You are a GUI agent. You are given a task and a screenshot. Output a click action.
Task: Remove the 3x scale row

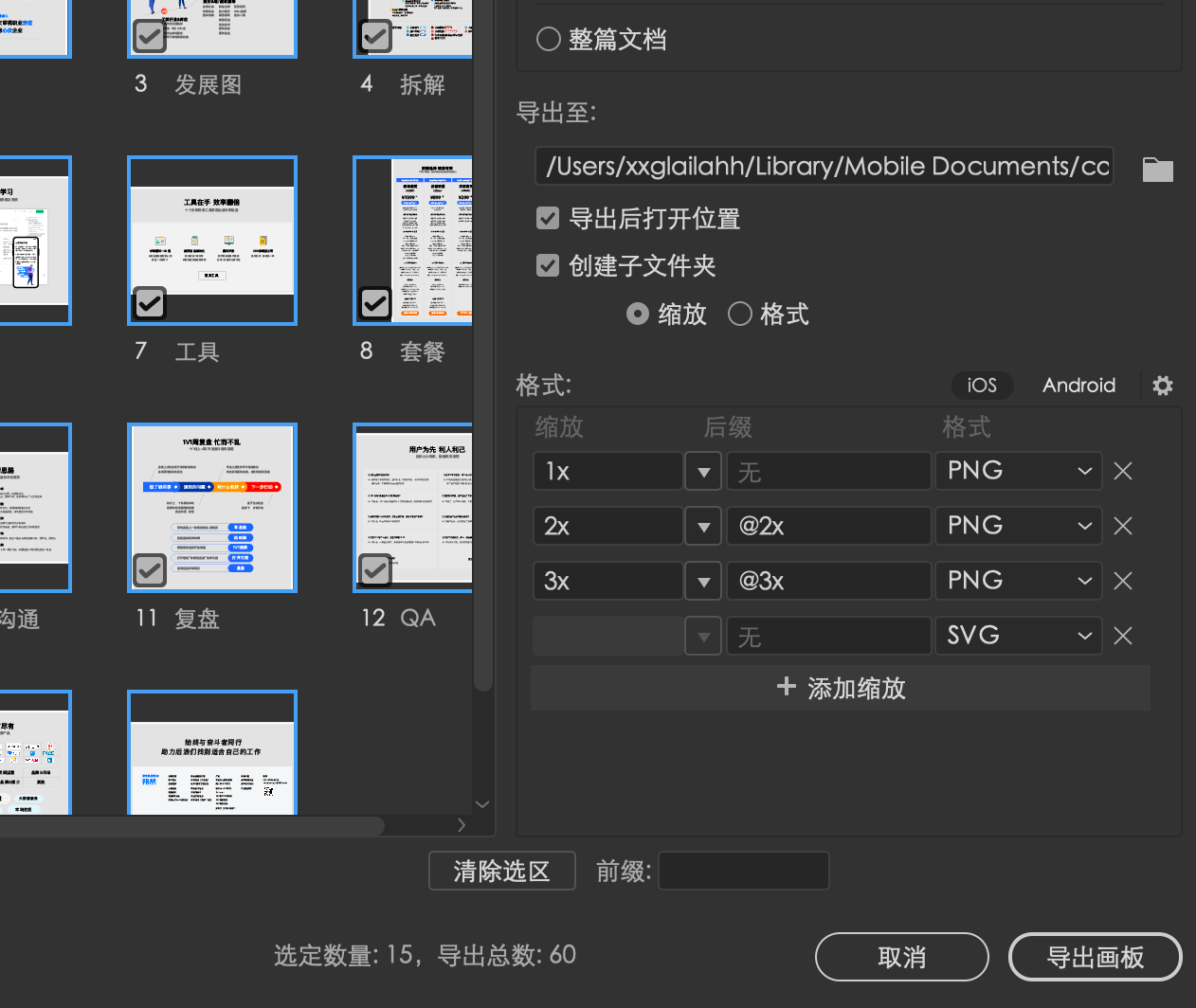(1123, 581)
